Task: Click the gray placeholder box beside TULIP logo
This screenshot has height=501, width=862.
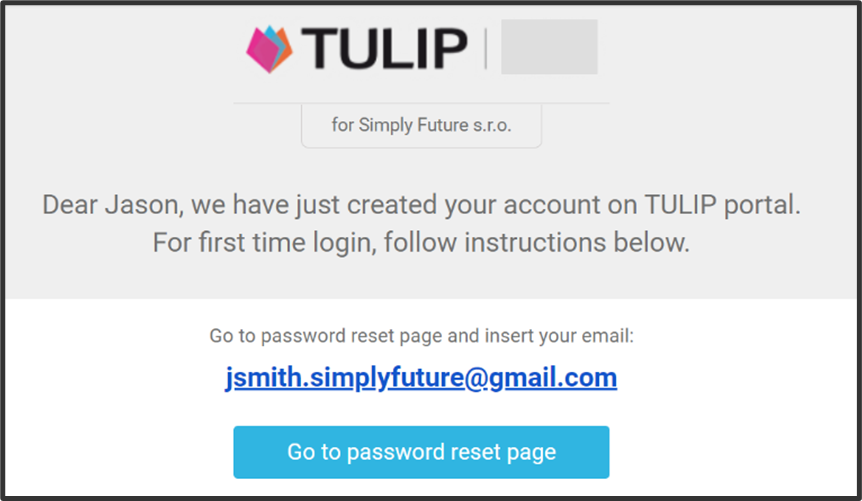Action: 548,47
